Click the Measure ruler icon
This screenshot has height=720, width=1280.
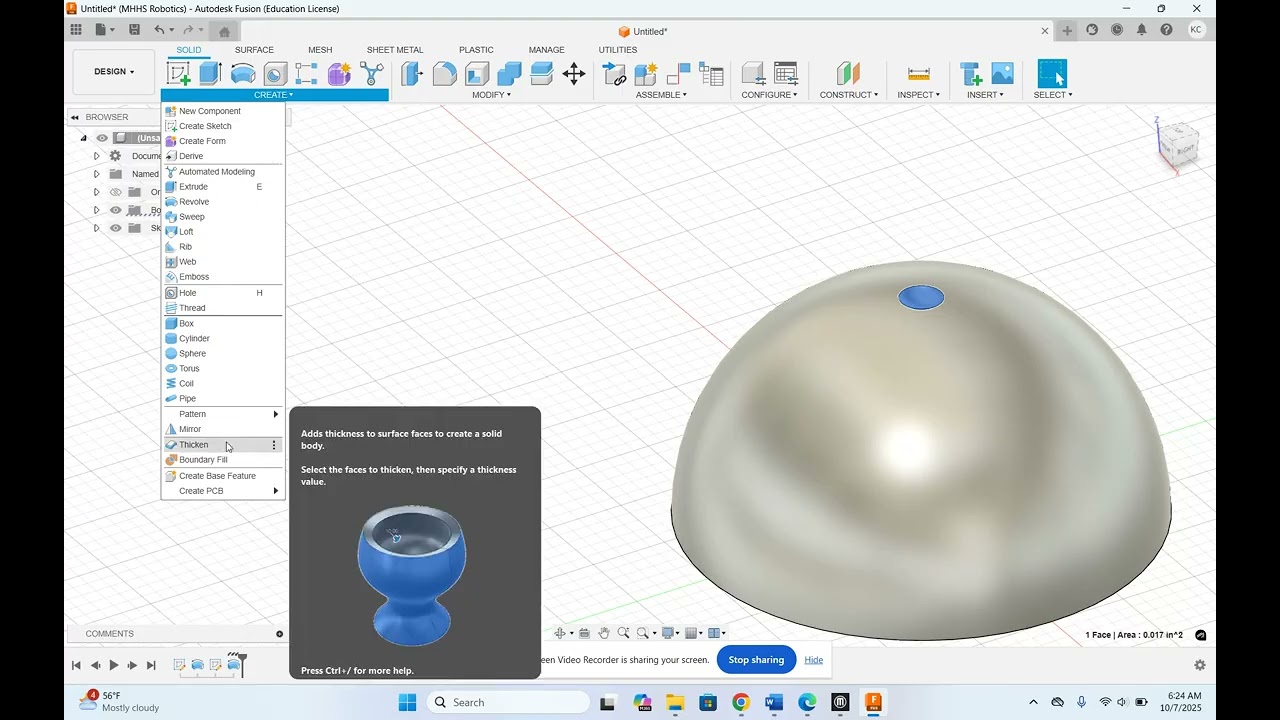(x=918, y=73)
